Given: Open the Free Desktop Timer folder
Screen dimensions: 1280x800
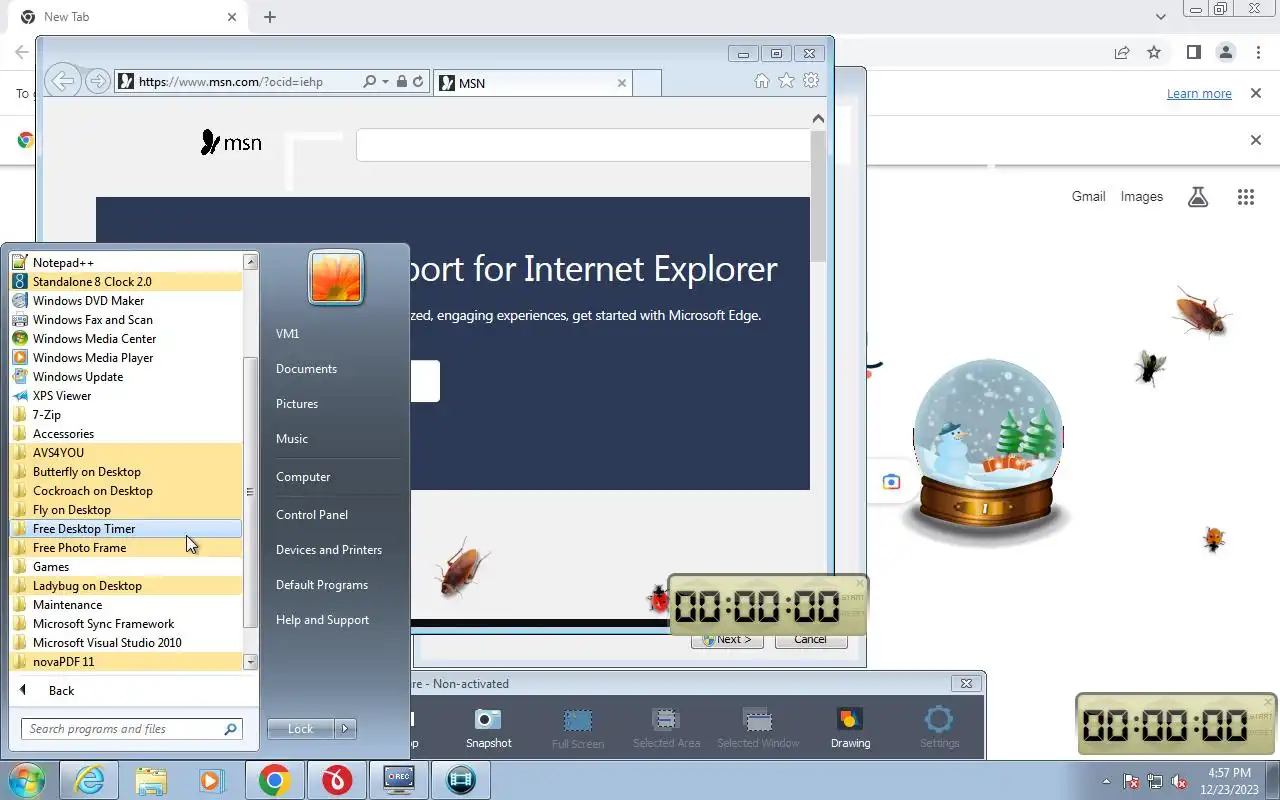Looking at the screenshot, I should [x=126, y=529].
